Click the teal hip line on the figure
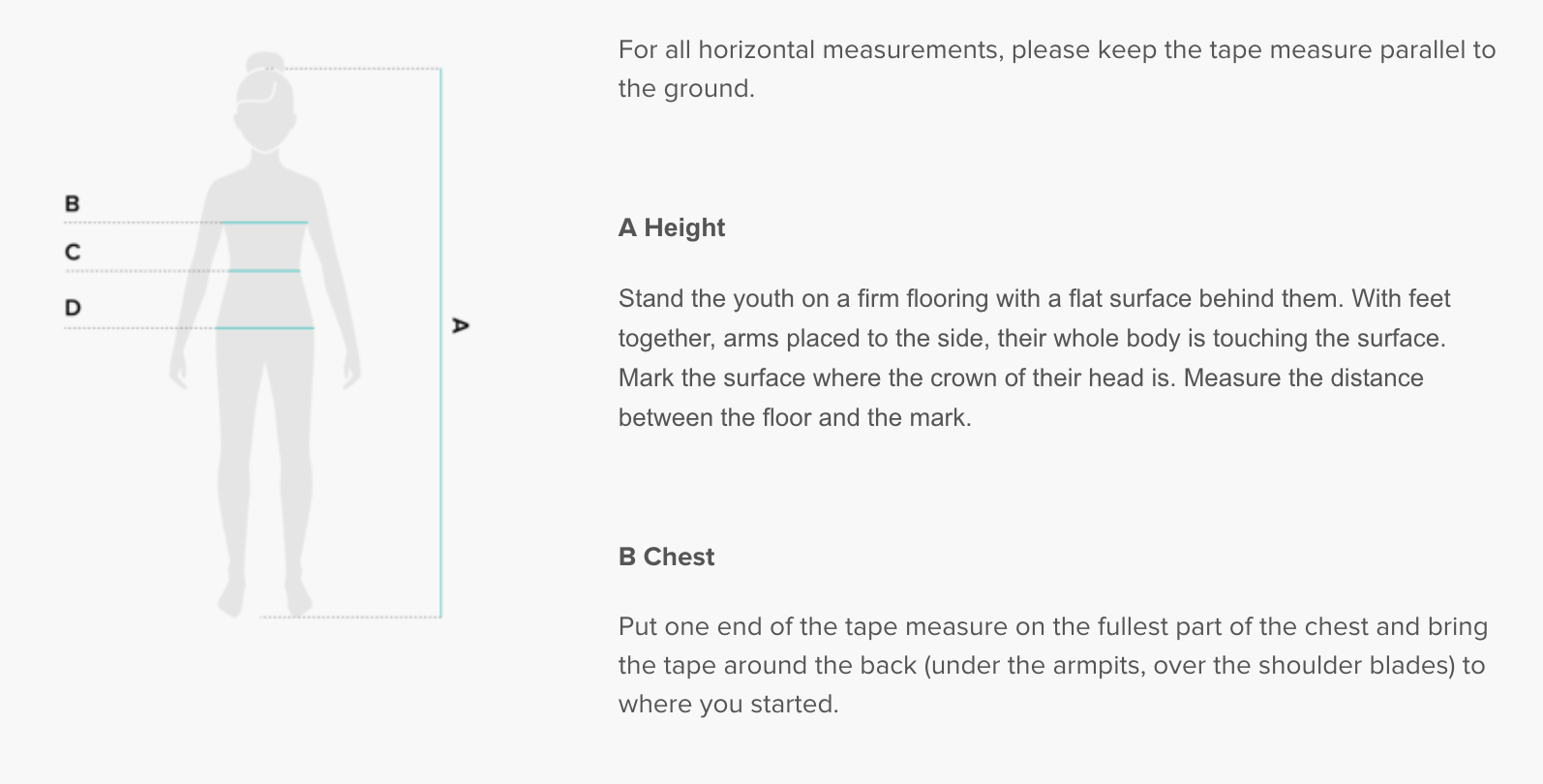 click(x=264, y=328)
